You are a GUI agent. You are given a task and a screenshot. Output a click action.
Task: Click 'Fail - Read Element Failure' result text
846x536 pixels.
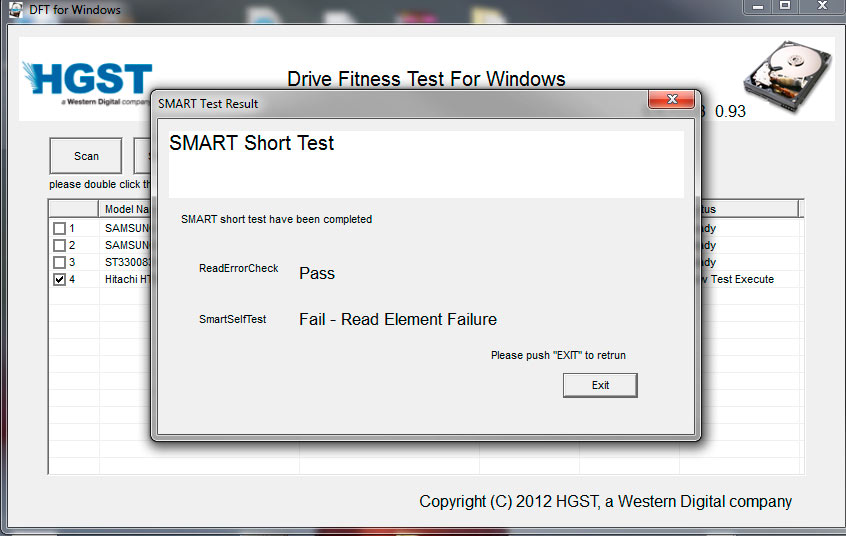pos(398,320)
